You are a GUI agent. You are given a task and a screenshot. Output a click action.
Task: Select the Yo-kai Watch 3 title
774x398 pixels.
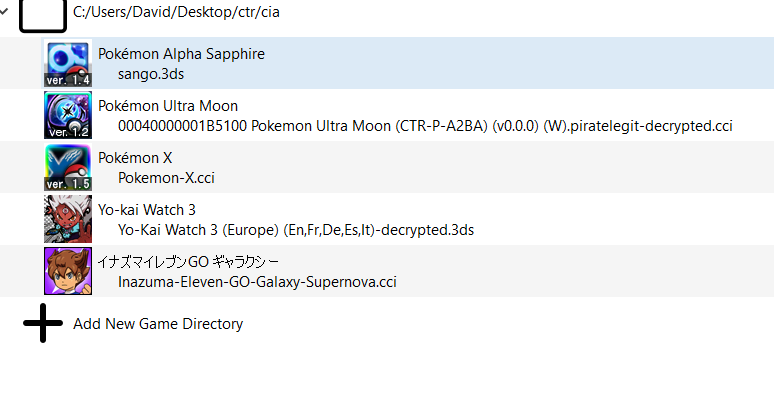click(147, 210)
